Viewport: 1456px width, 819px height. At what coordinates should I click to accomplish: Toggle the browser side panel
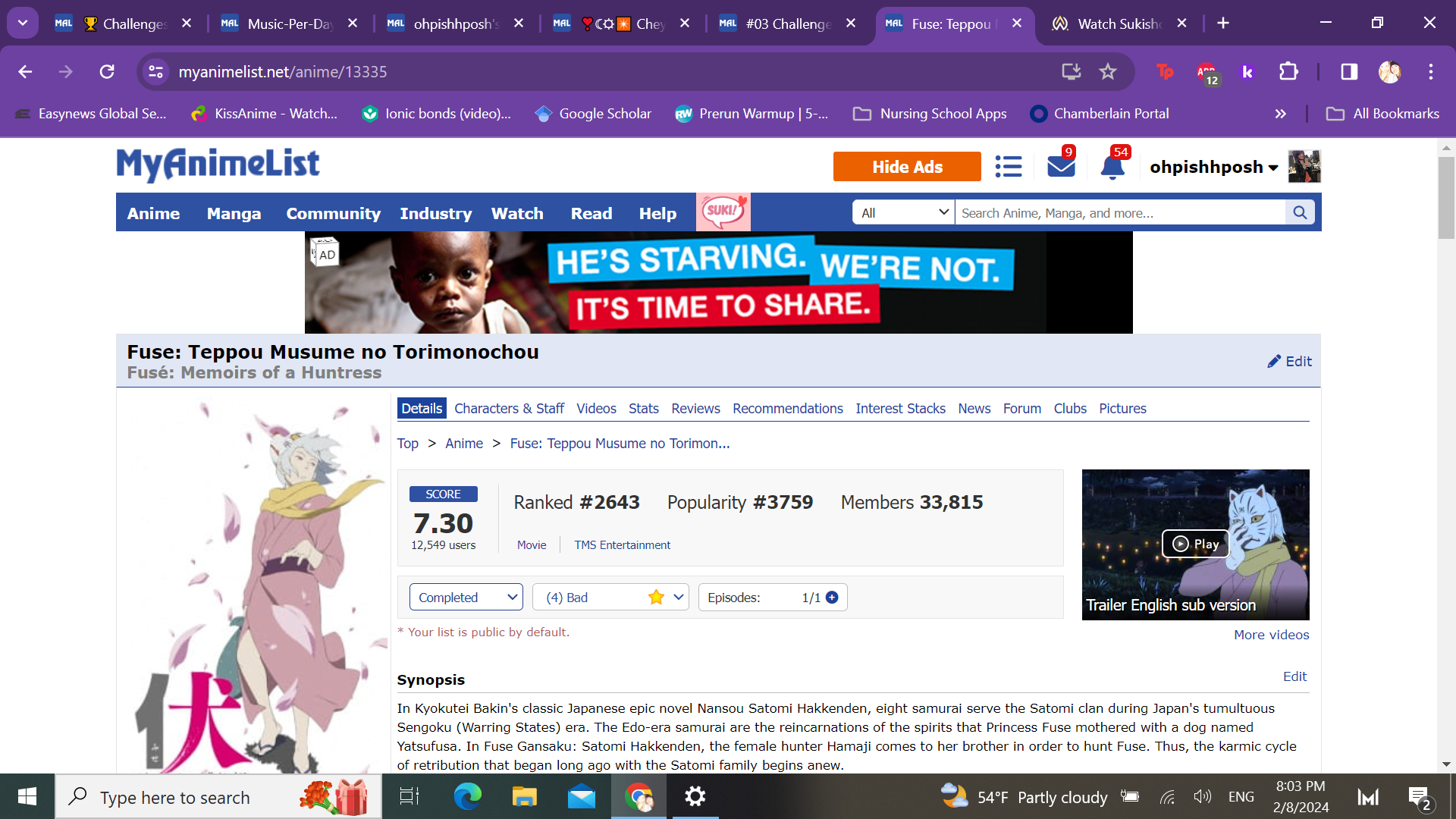coord(1348,72)
